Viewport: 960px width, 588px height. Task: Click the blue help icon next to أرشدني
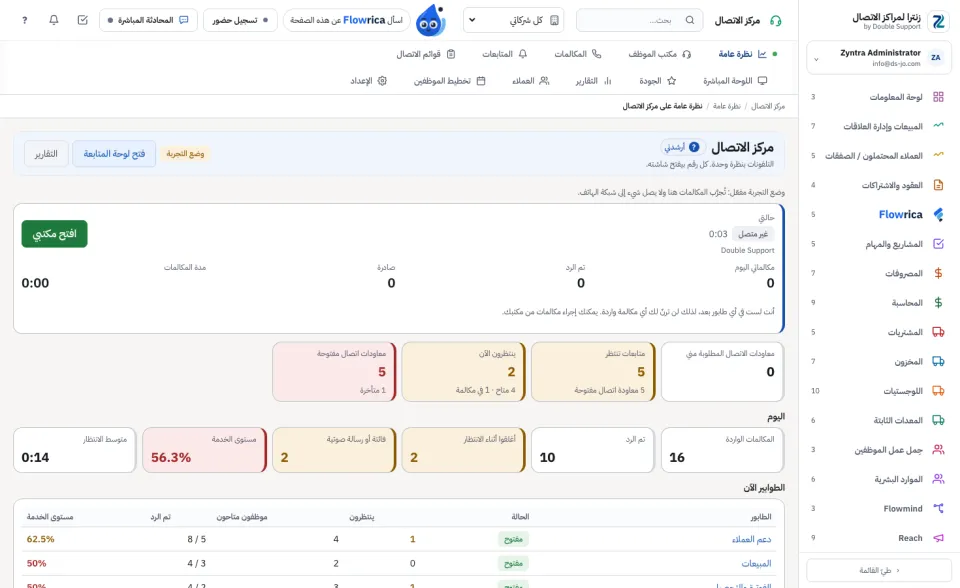[694, 147]
